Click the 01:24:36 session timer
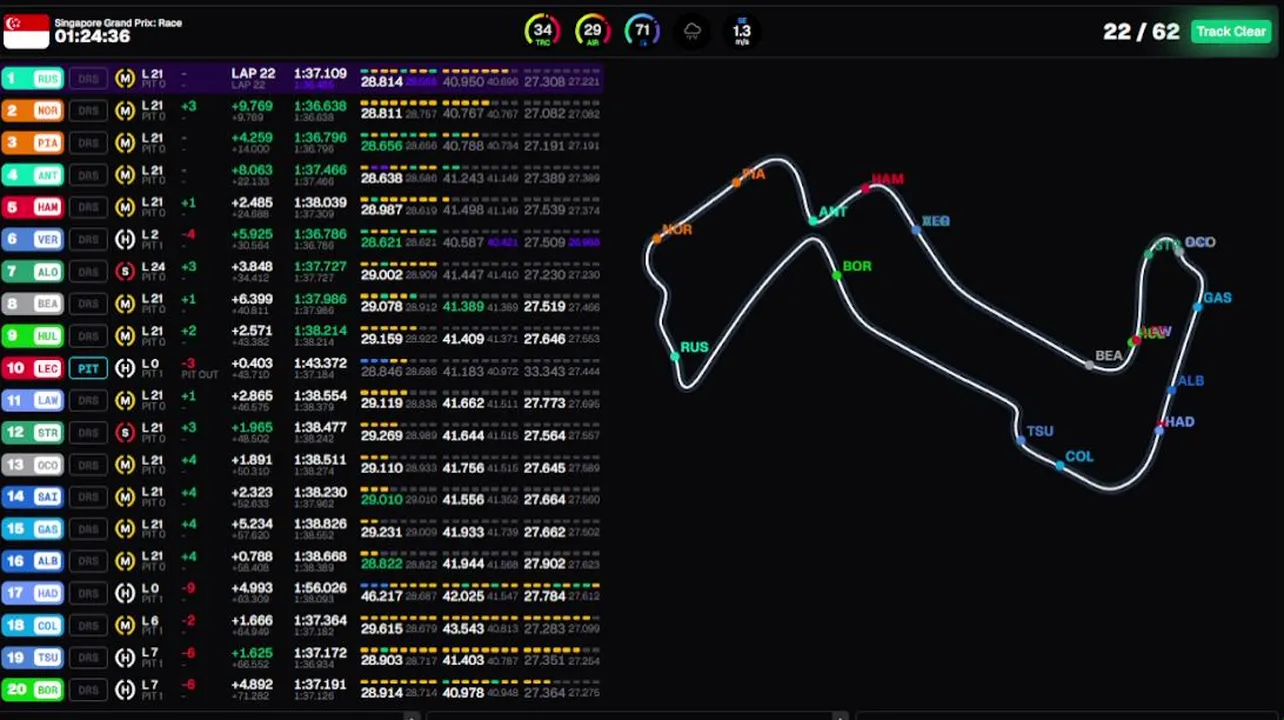This screenshot has width=1284, height=720. point(92,37)
